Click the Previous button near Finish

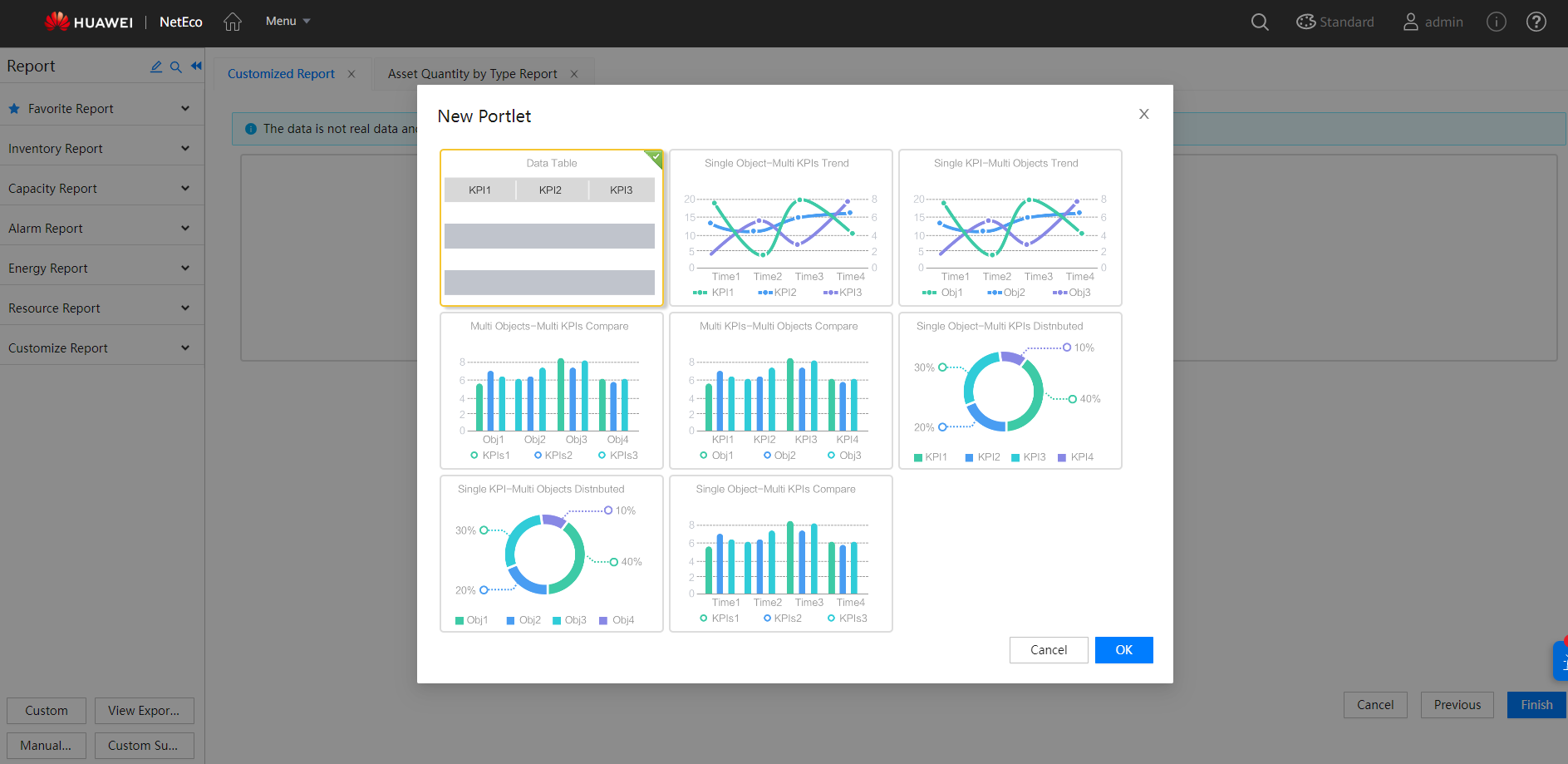coord(1457,704)
